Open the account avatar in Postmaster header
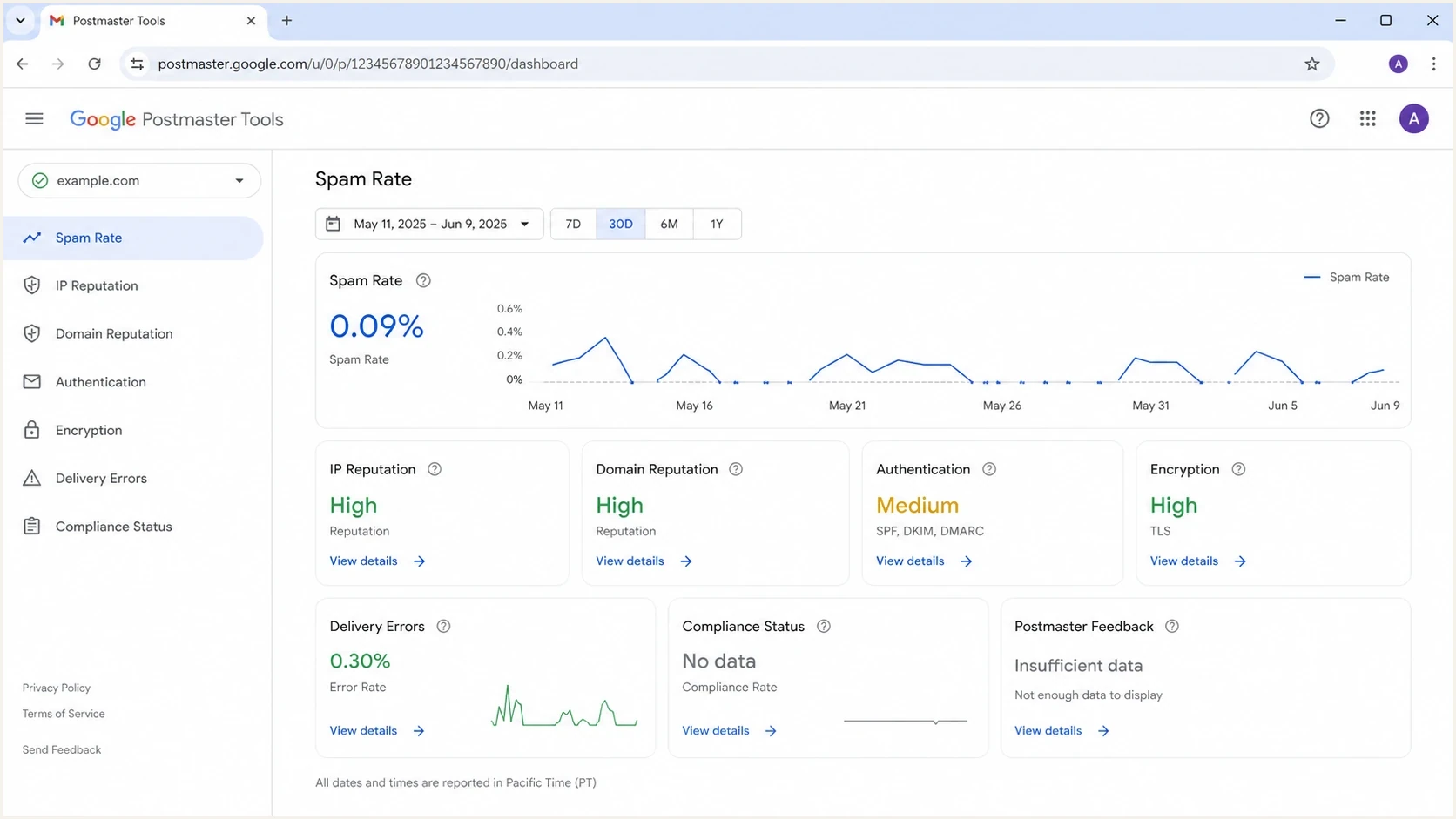 1413,119
